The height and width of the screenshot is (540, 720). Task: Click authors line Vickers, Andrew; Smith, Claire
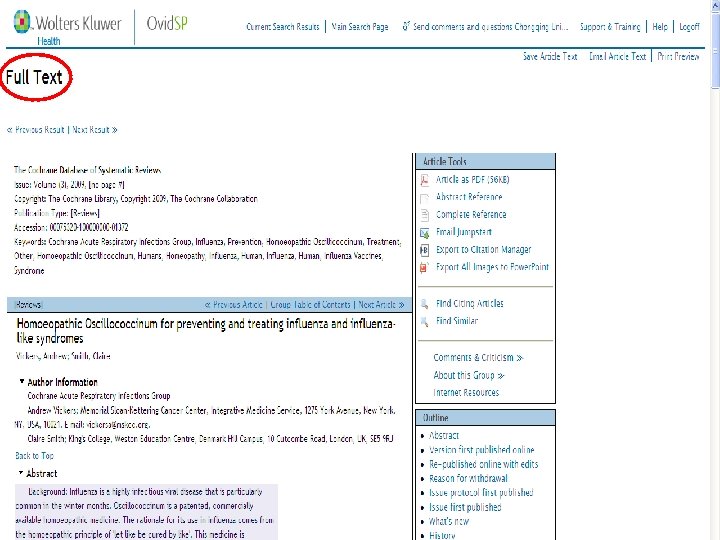[63, 356]
